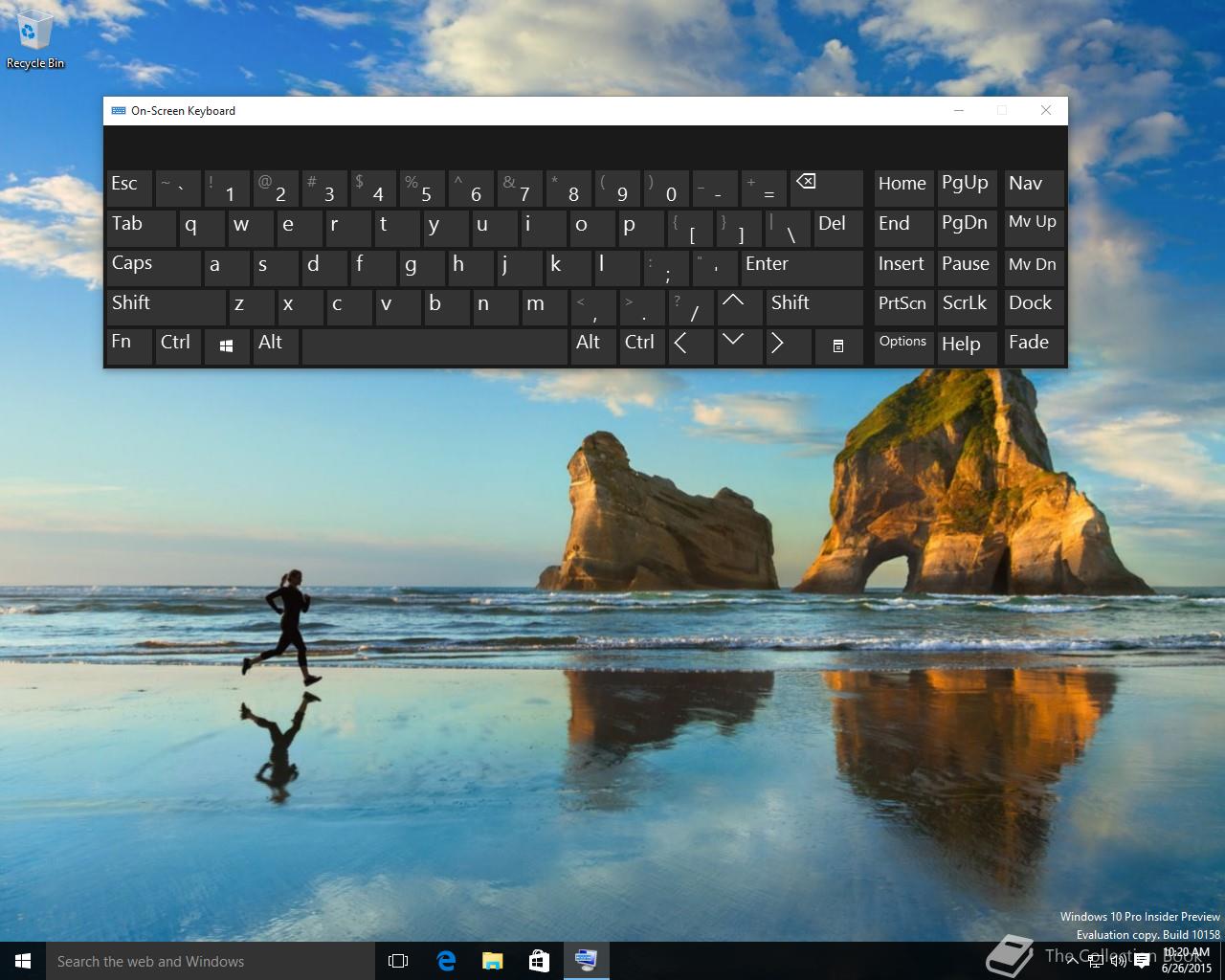Click the left square bracket key
The height and width of the screenshot is (980, 1225).
click(x=690, y=228)
